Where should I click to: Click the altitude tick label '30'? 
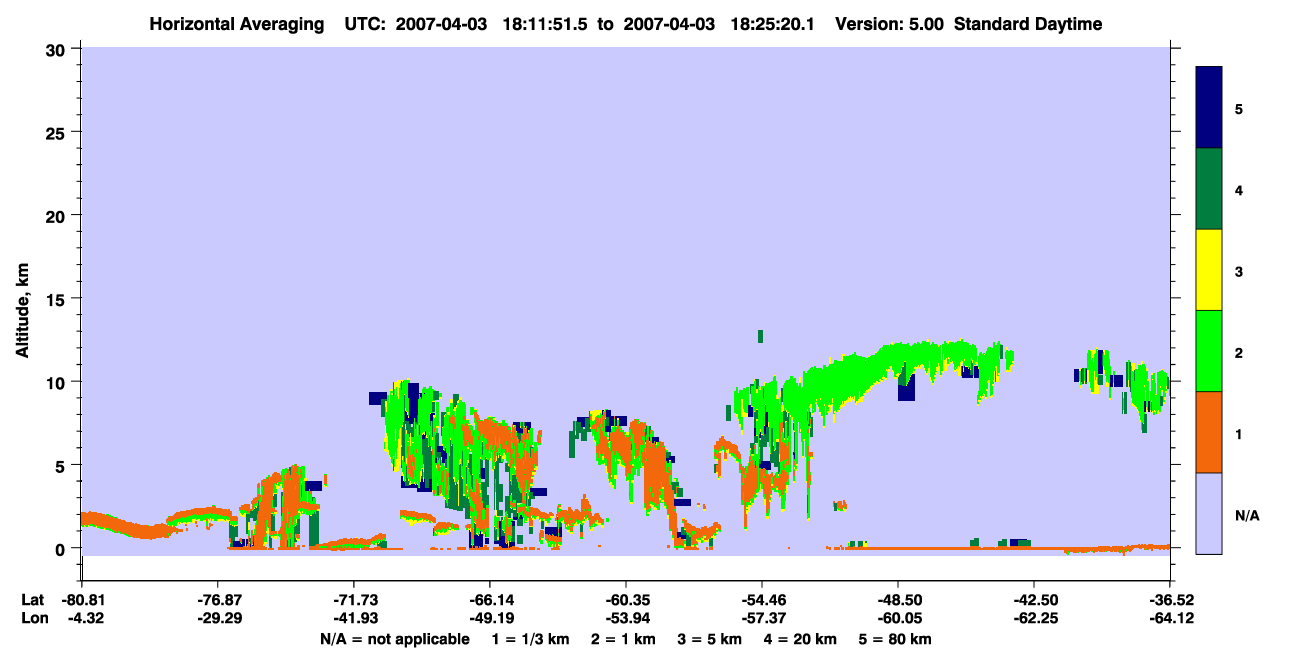click(57, 49)
